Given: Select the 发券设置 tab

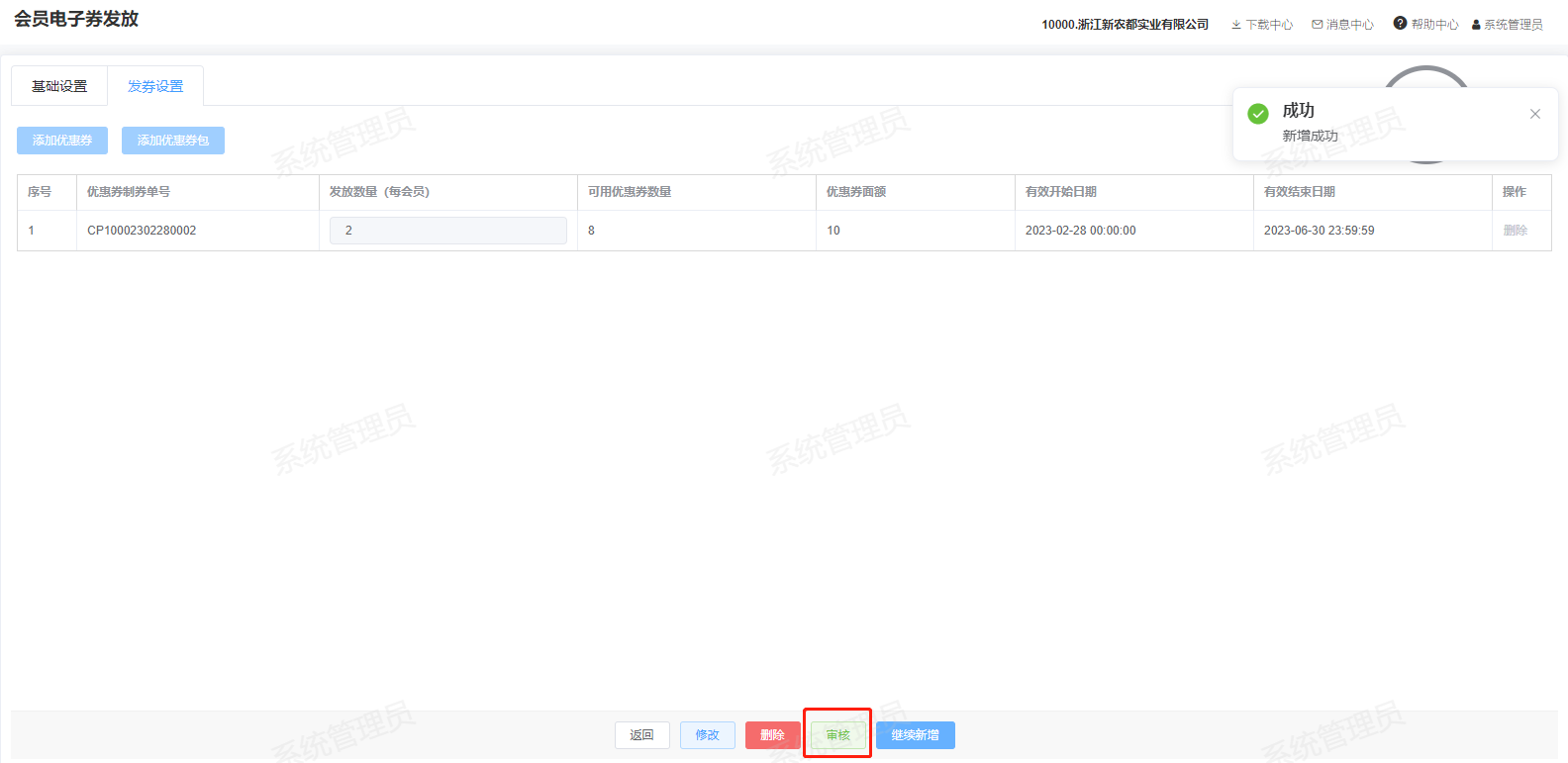Looking at the screenshot, I should coord(155,86).
